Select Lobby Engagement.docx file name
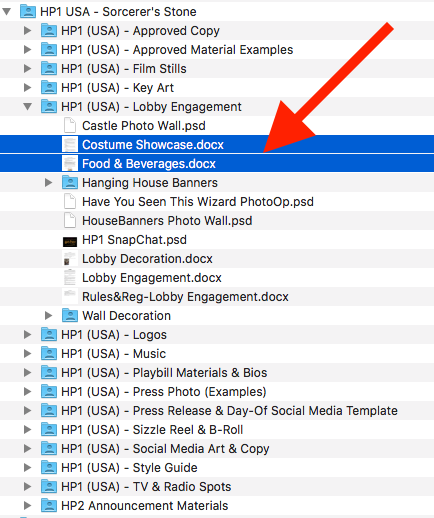 tap(152, 278)
